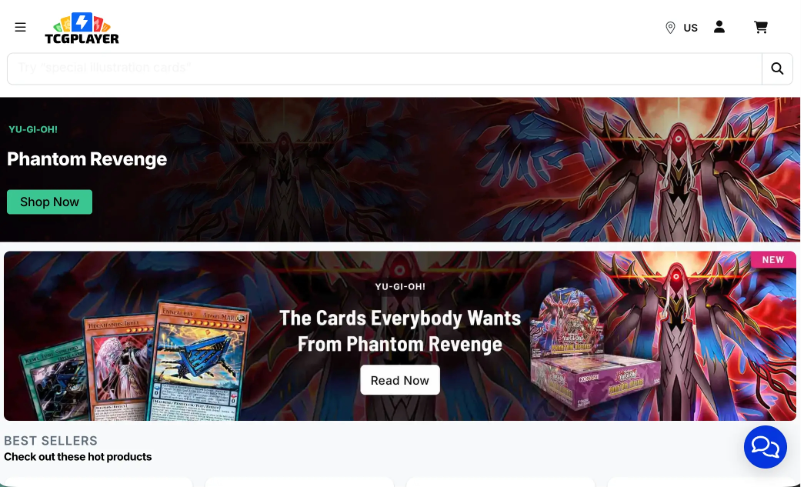Open the shopping cart
801x487 pixels.
click(761, 27)
